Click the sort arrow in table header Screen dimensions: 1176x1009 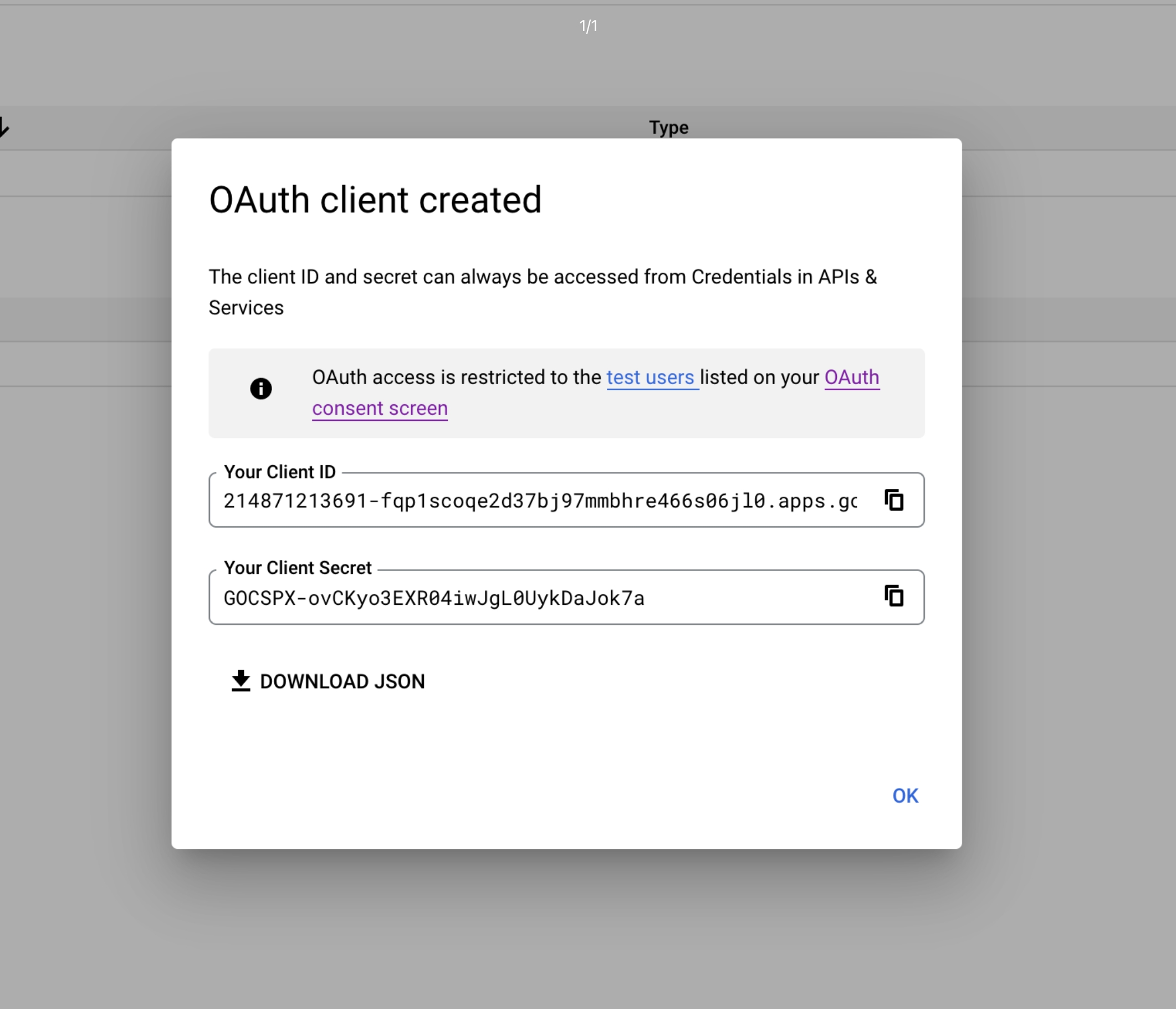click(x=3, y=127)
